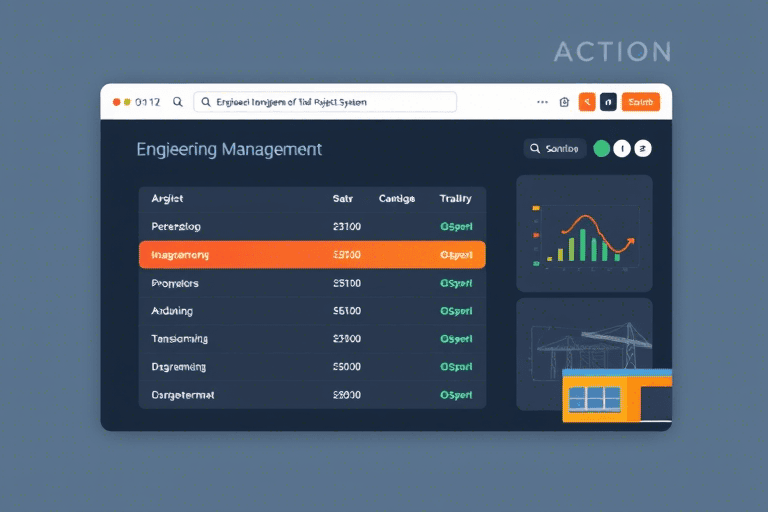This screenshot has height=512, width=768.
Task: Click the dark navy square toolbar icon
Action: (x=608, y=102)
